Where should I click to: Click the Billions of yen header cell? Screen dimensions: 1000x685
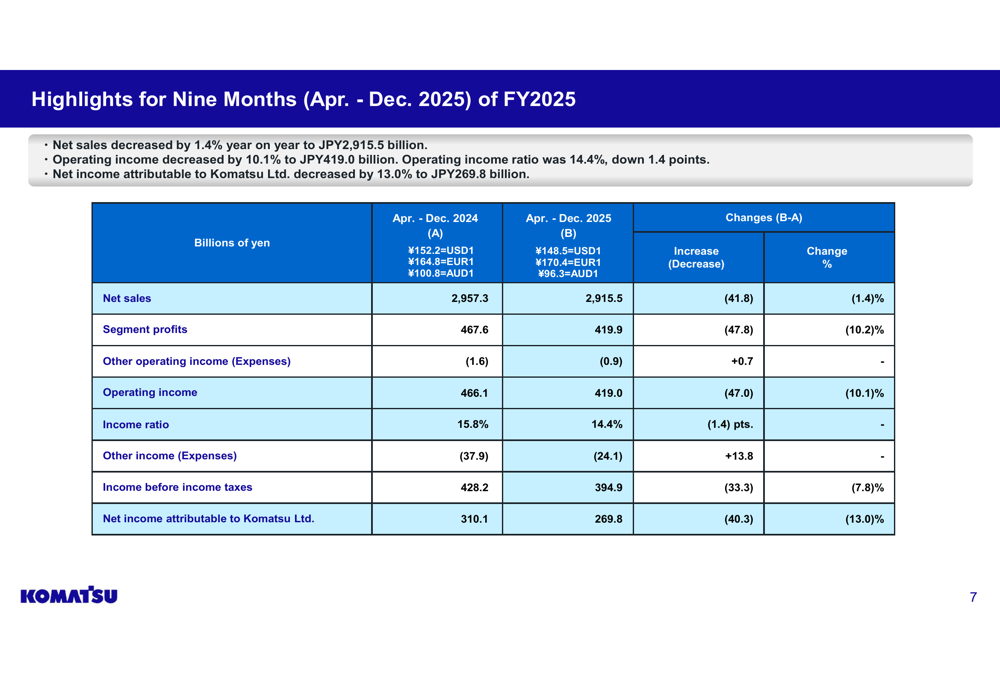coord(232,243)
